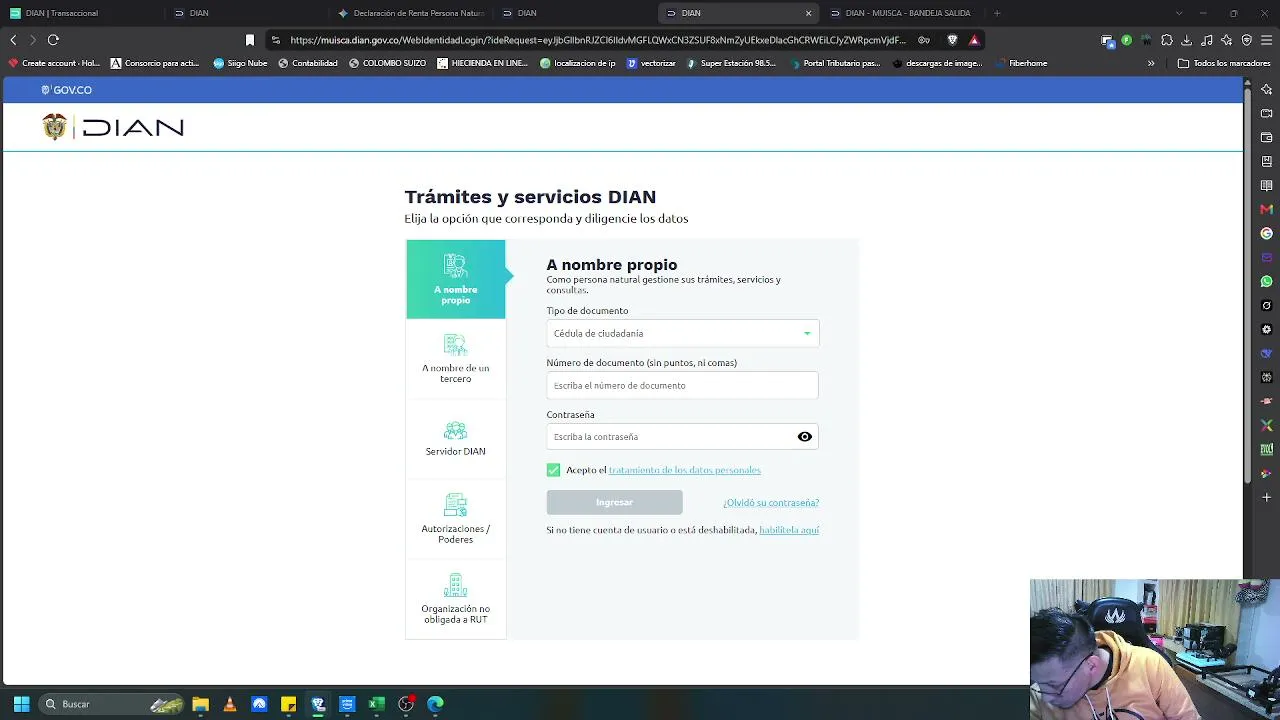The height and width of the screenshot is (720, 1280).
Task: Click the 'Ingresar' button
Action: (614, 502)
